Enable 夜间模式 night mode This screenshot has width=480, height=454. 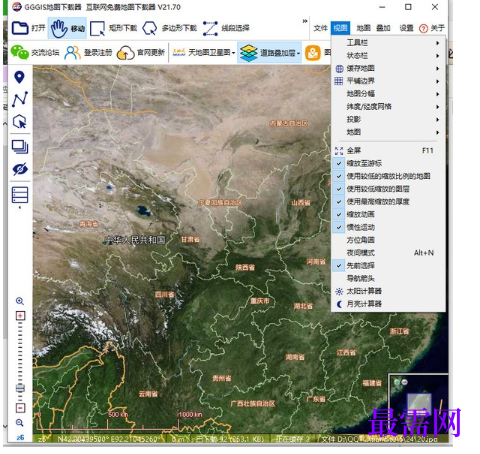pos(389,253)
